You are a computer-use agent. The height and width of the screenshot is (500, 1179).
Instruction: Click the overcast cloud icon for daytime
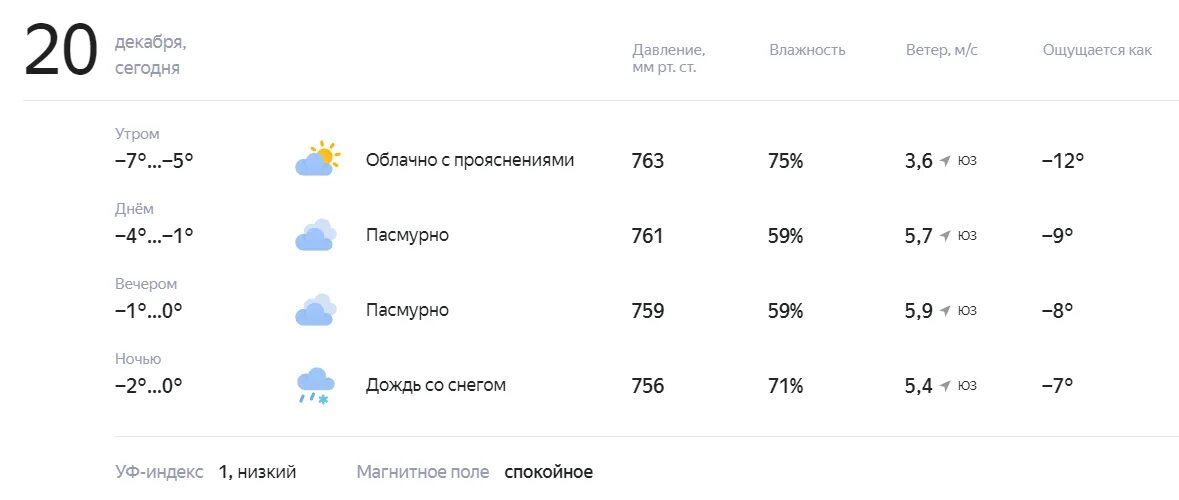(x=316, y=235)
